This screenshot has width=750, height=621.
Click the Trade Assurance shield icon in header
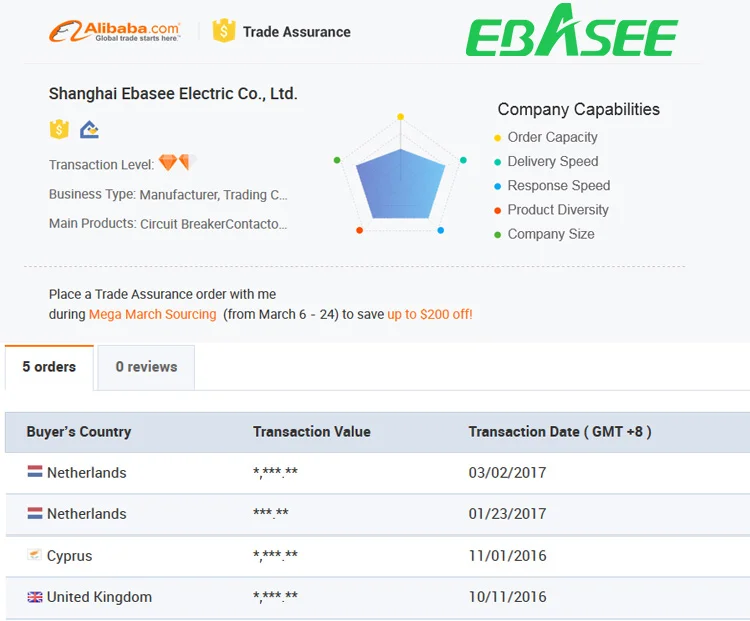224,31
